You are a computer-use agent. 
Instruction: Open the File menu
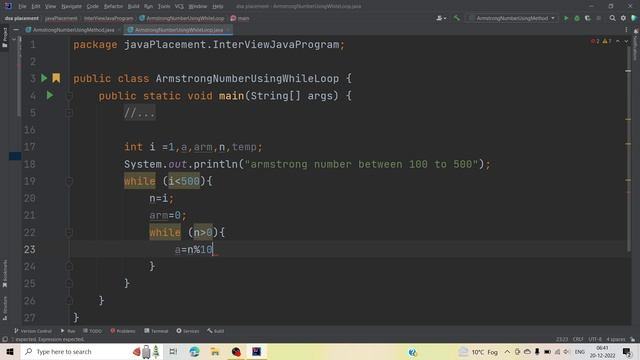coord(22,6)
